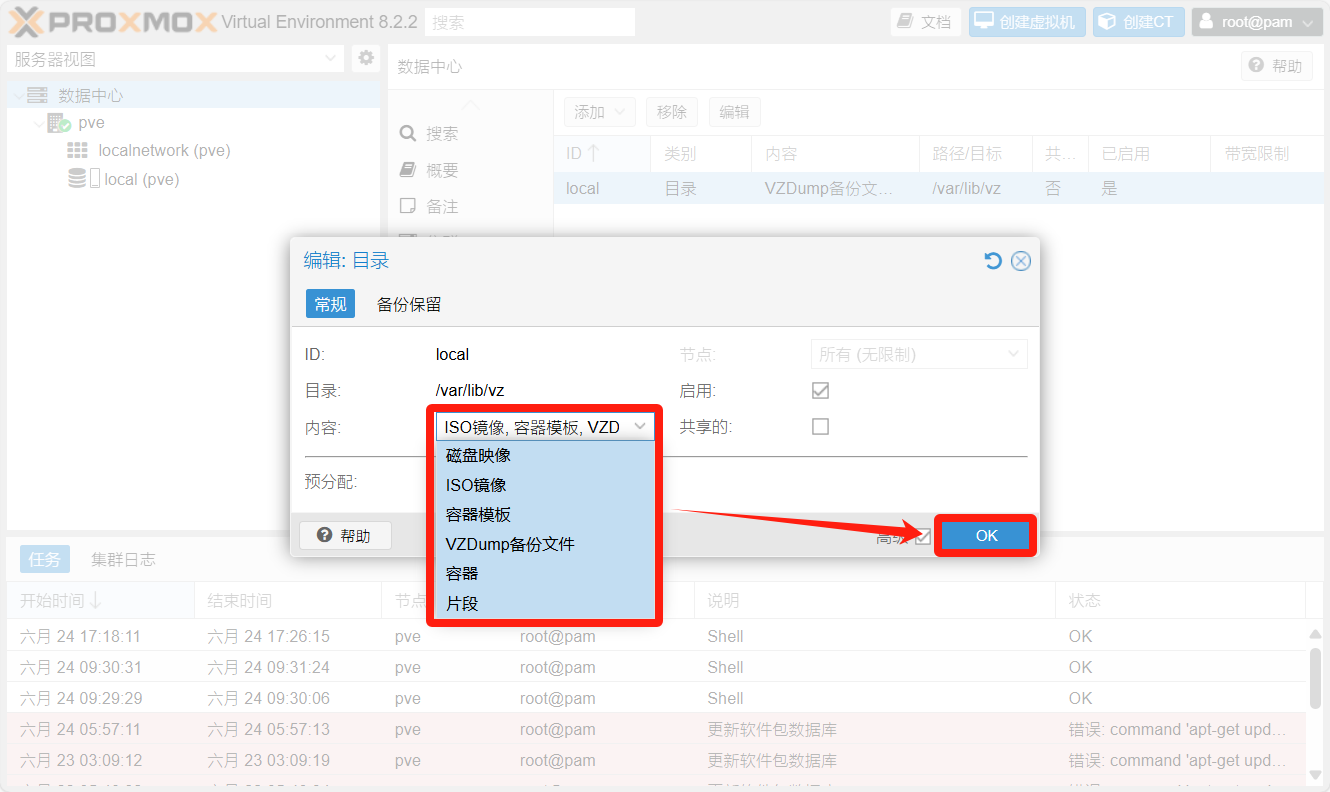
Task: Open the 文档 documentation button
Action: [925, 22]
